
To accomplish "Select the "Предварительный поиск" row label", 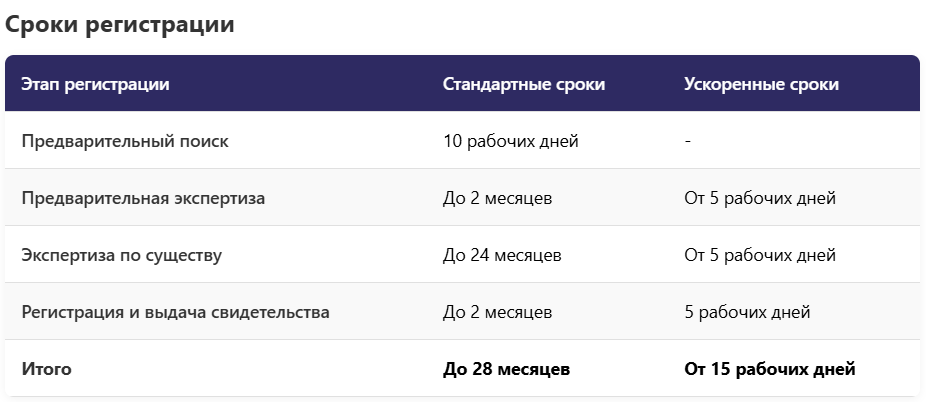I will [125, 141].
